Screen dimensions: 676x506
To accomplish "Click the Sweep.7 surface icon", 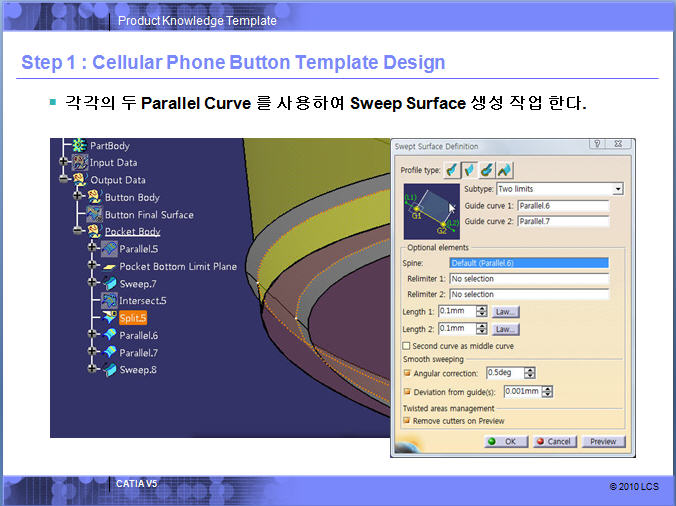I will tap(109, 283).
